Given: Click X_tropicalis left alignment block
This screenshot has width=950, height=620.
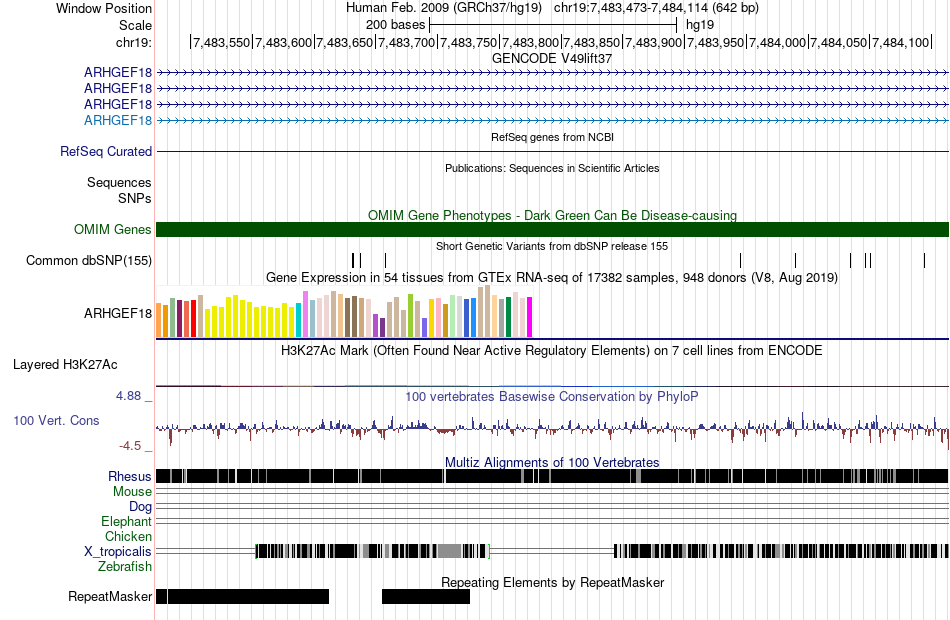Looking at the screenshot, I should point(371,551).
